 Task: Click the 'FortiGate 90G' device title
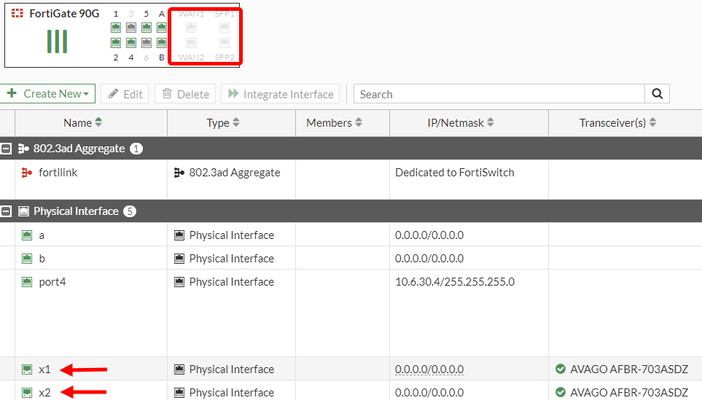point(64,13)
